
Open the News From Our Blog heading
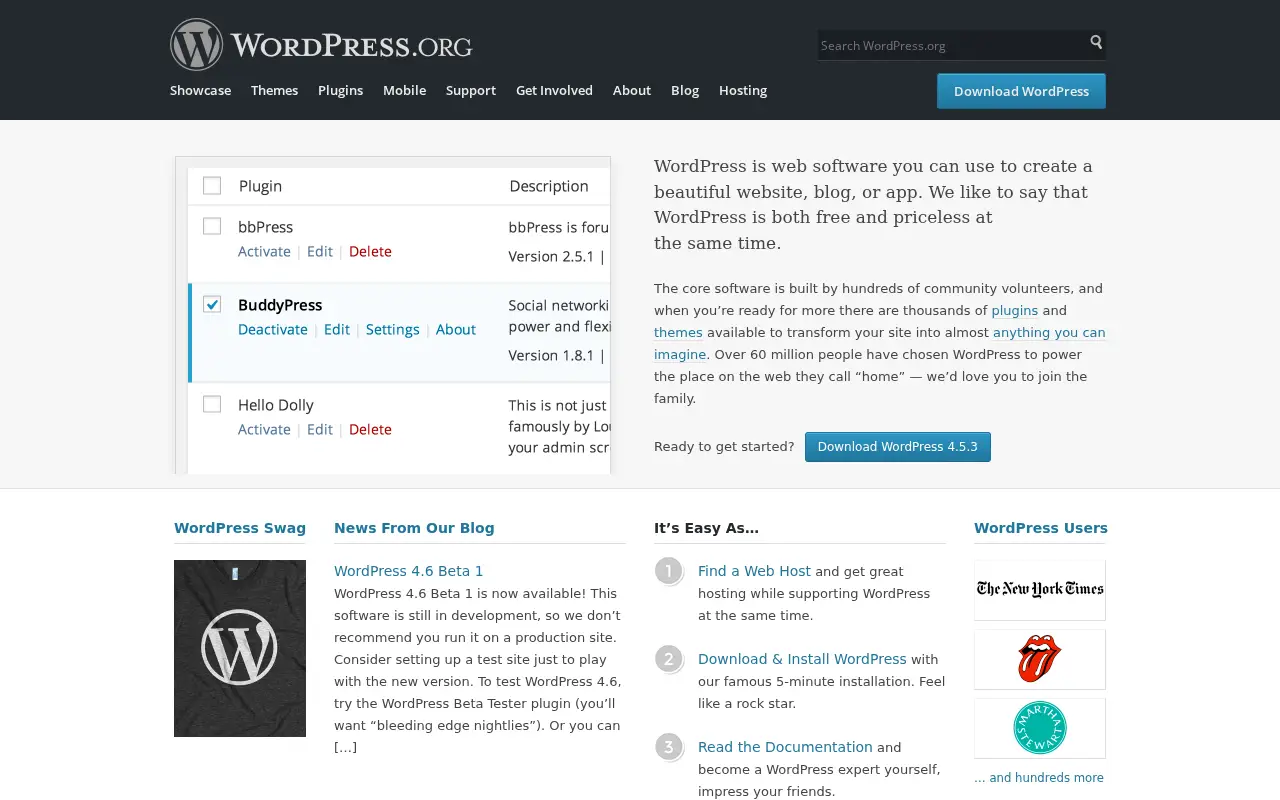click(x=414, y=528)
